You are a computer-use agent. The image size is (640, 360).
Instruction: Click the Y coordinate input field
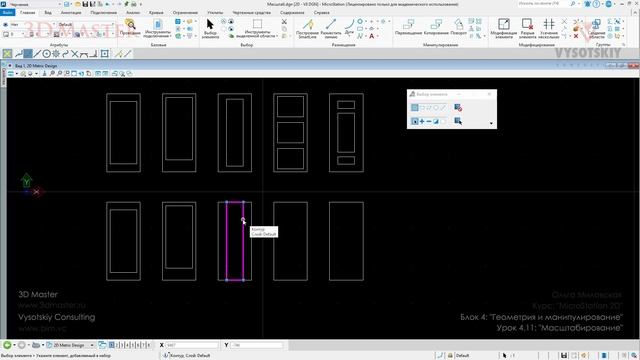(256, 345)
